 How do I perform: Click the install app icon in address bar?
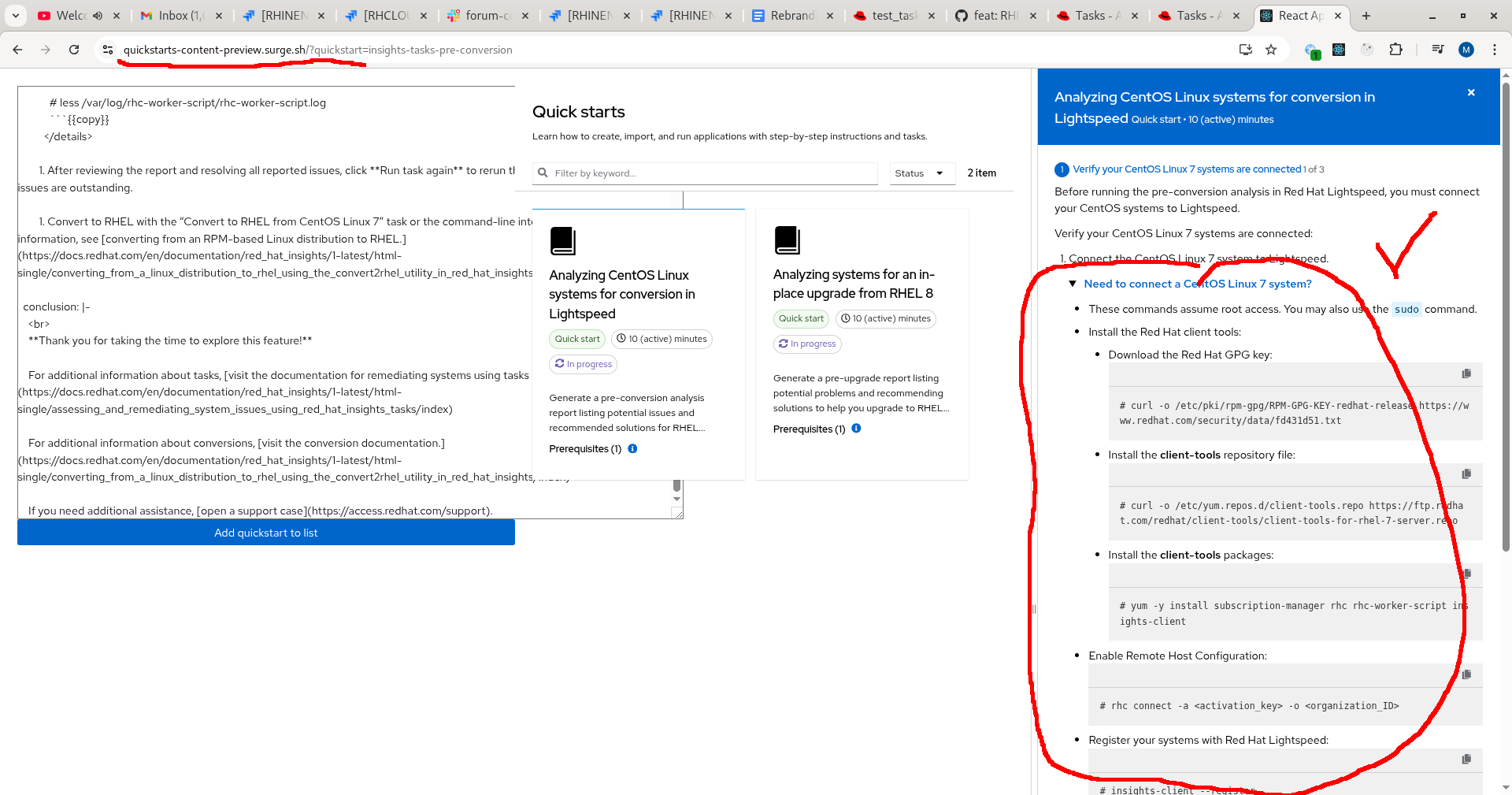[x=1245, y=50]
